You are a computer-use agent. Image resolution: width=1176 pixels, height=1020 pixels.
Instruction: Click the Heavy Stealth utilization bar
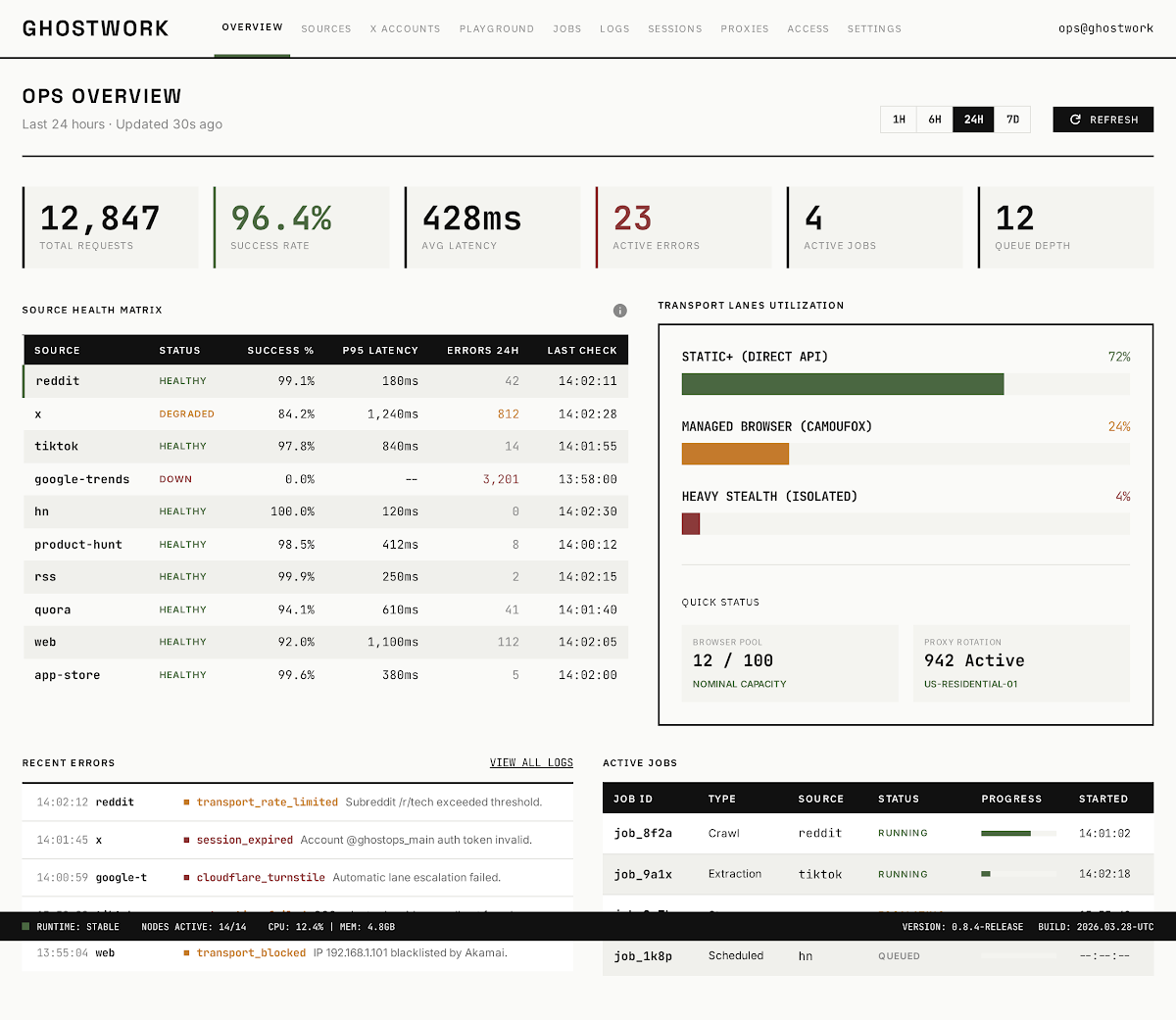[906, 523]
